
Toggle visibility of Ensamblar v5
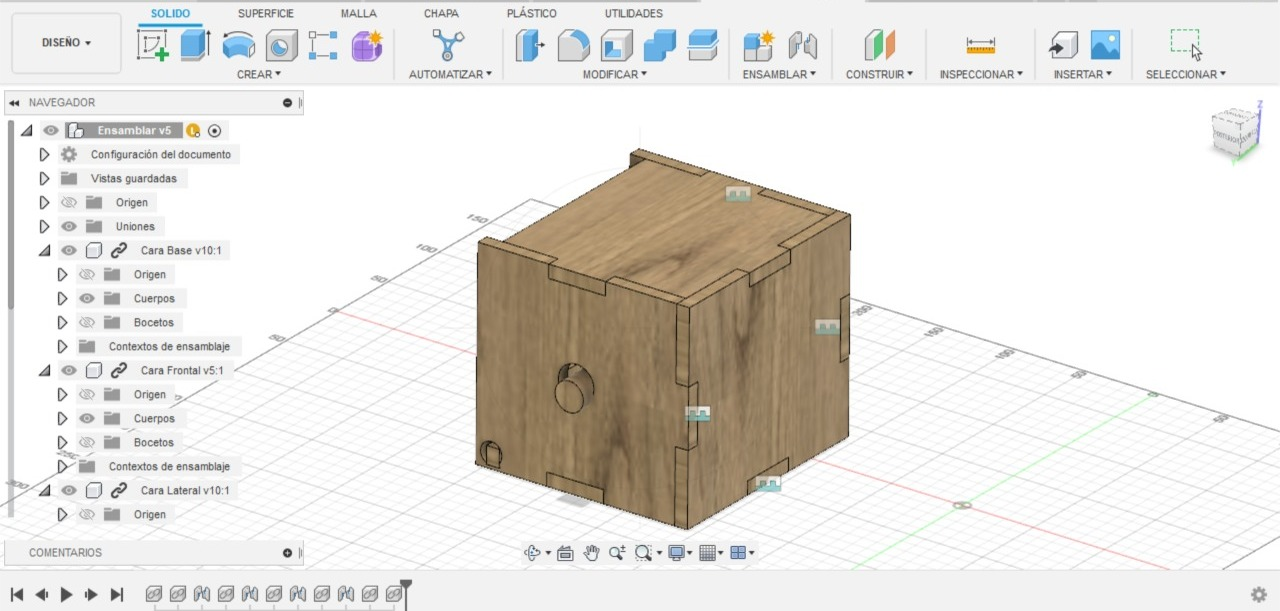click(x=51, y=130)
